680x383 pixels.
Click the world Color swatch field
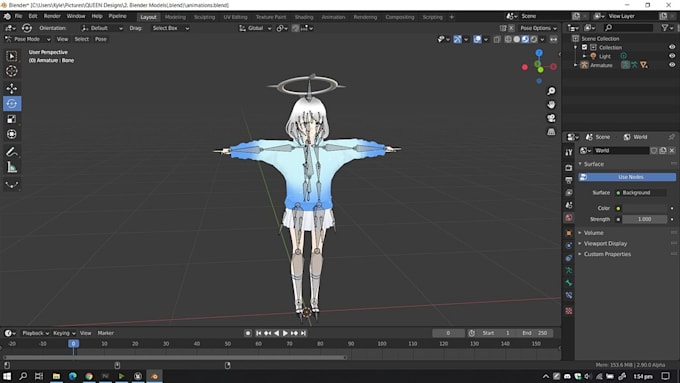pos(645,209)
